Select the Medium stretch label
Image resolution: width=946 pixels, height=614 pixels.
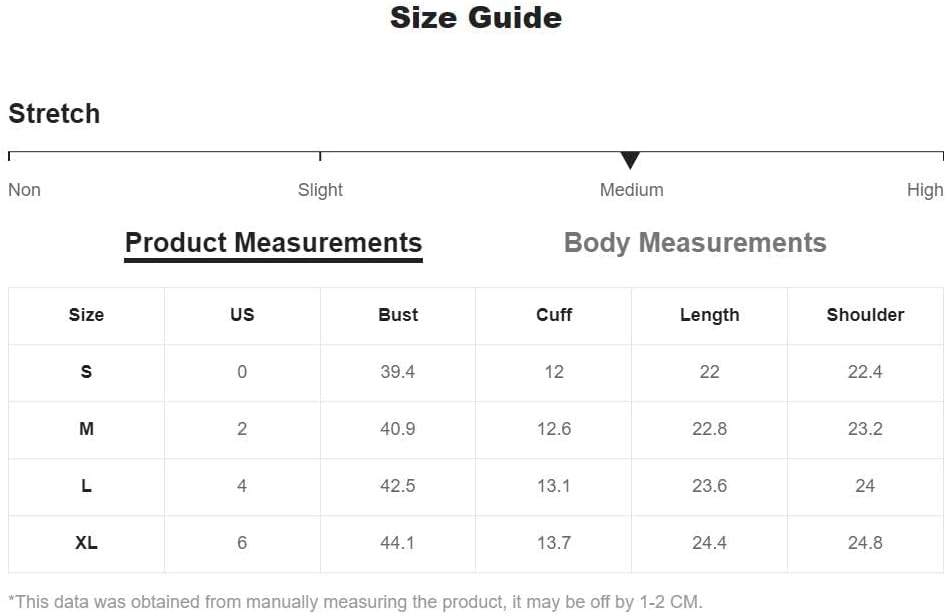631,190
